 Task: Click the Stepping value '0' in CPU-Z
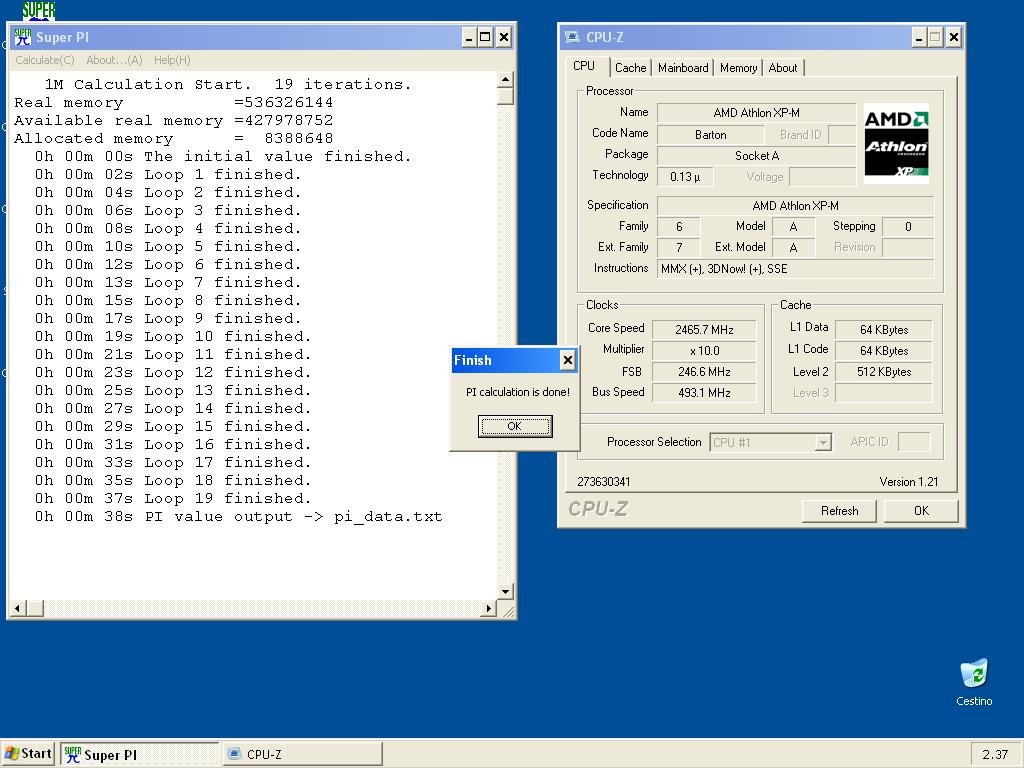pyautogui.click(x=908, y=227)
